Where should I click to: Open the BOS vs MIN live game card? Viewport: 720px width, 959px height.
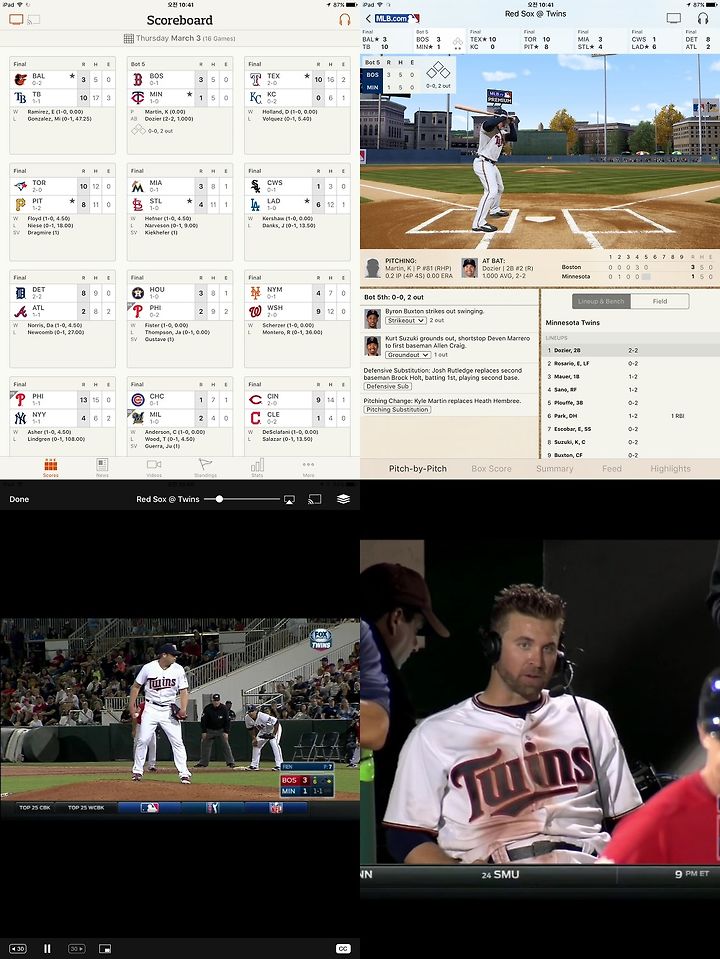pos(180,106)
